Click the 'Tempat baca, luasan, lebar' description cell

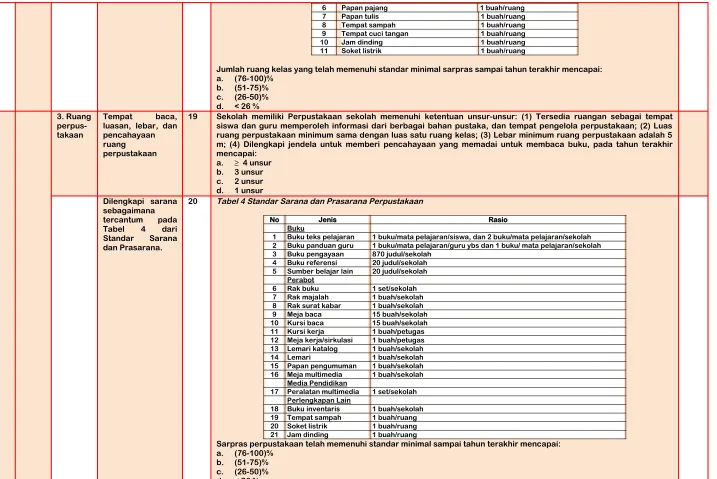pyautogui.click(x=140, y=135)
